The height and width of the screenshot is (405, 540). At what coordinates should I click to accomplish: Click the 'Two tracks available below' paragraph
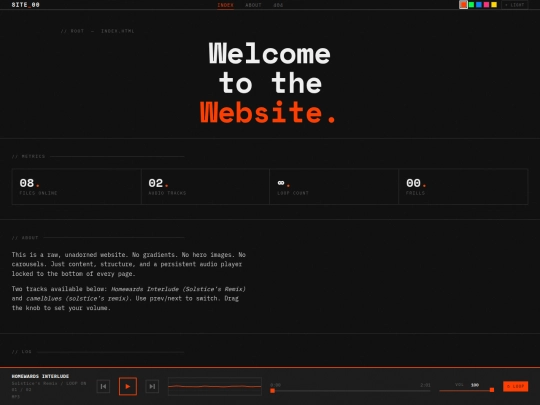click(129, 298)
